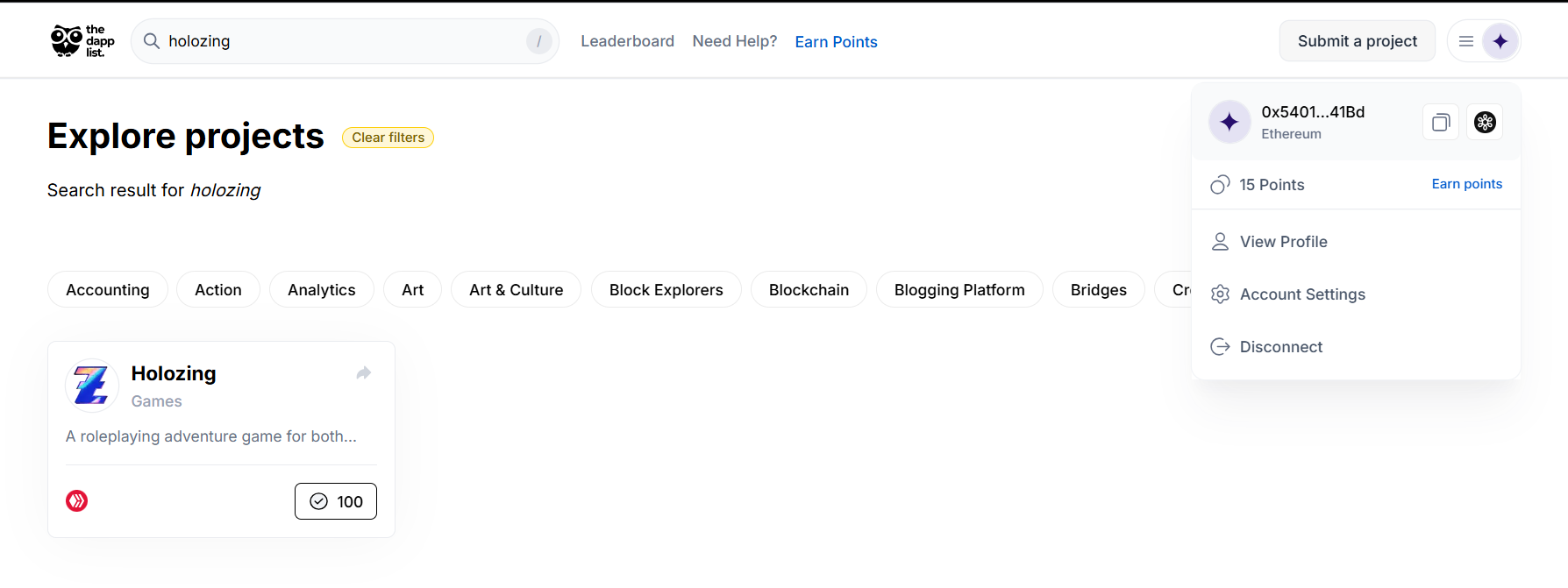Click the round network icon beside copy
The width and height of the screenshot is (1568, 588).
[1485, 123]
